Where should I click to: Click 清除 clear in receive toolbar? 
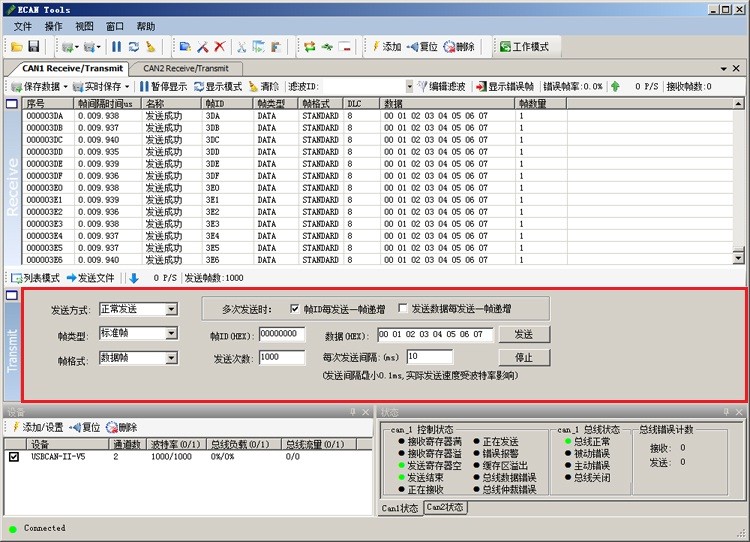[264, 87]
